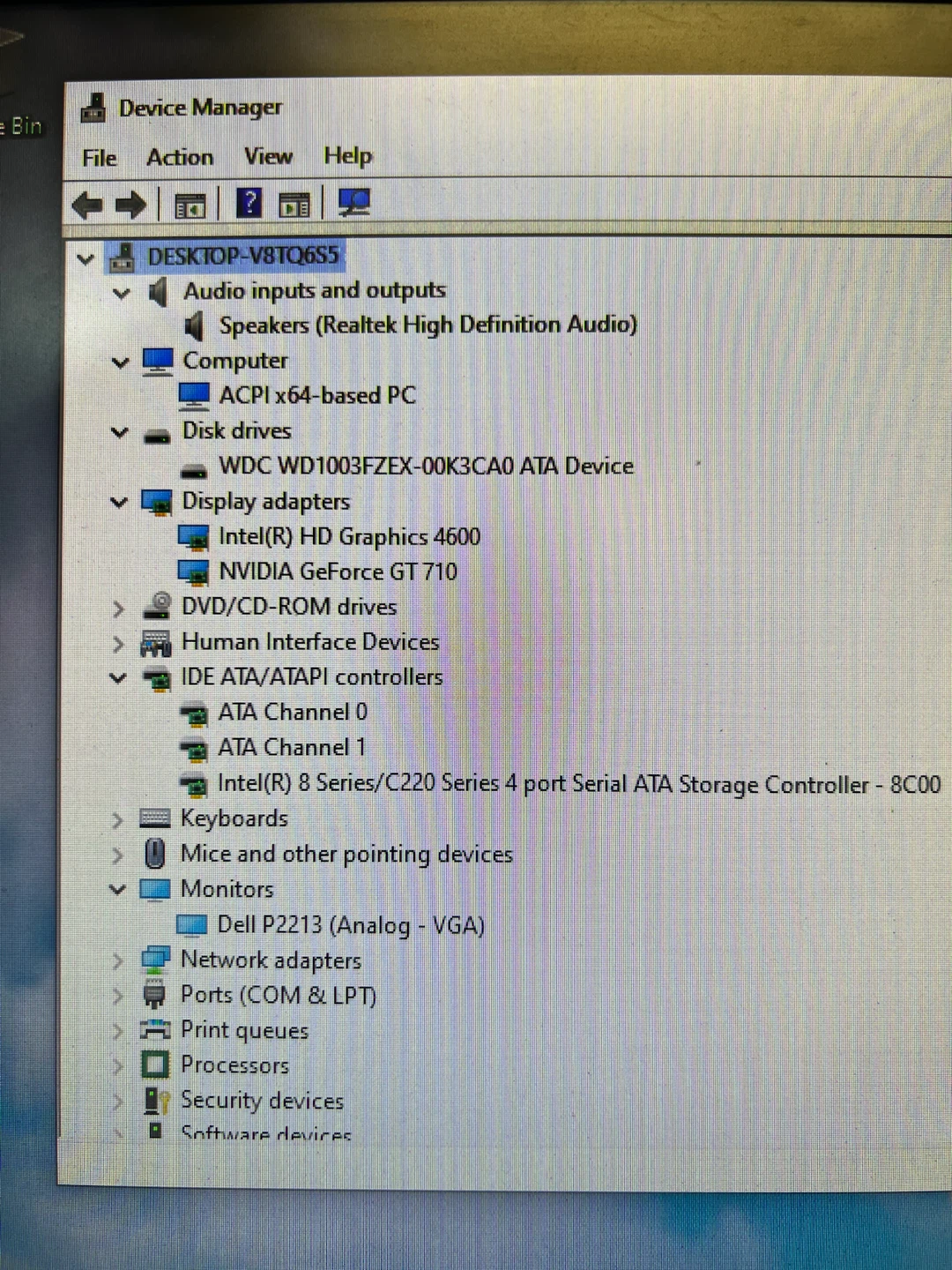952x1270 pixels.
Task: Select ACPI x64-based PC entry
Action: (317, 395)
